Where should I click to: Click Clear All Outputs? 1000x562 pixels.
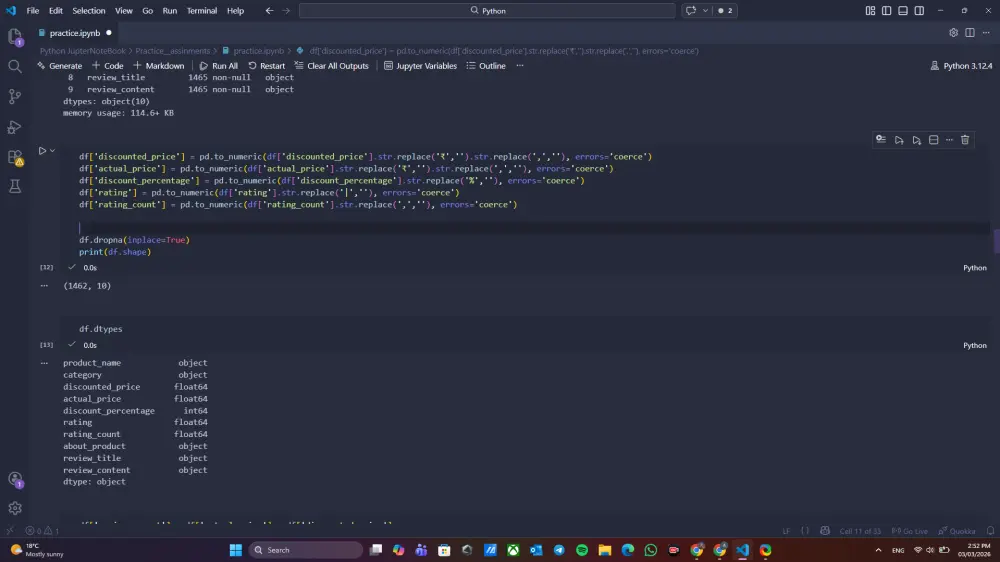click(332, 66)
